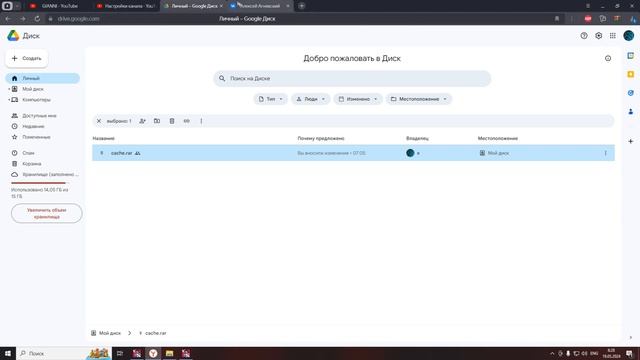The height and width of the screenshot is (360, 640).
Task: Open the help question mark icon
Action: click(584, 36)
